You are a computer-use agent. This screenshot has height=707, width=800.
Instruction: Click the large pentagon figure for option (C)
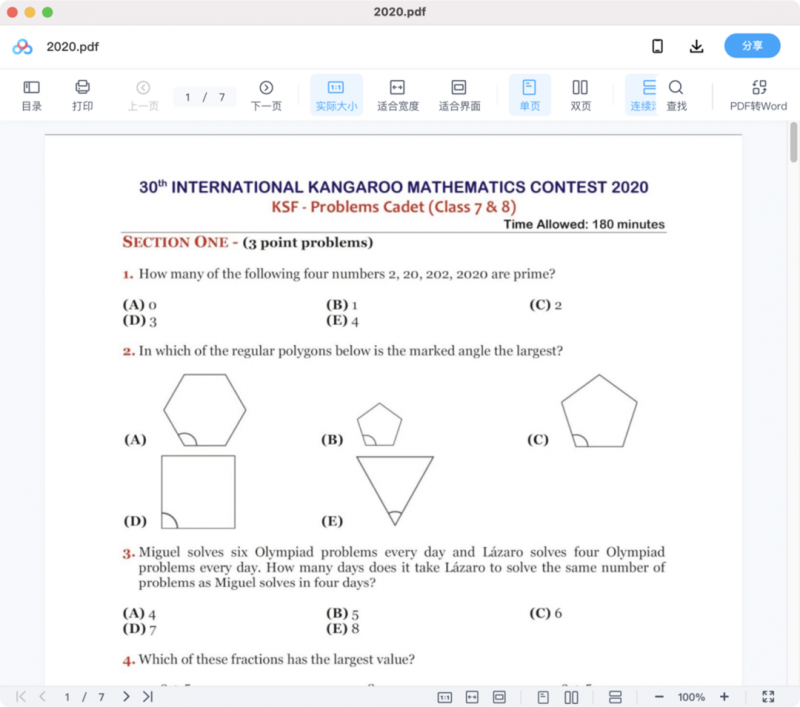[599, 411]
